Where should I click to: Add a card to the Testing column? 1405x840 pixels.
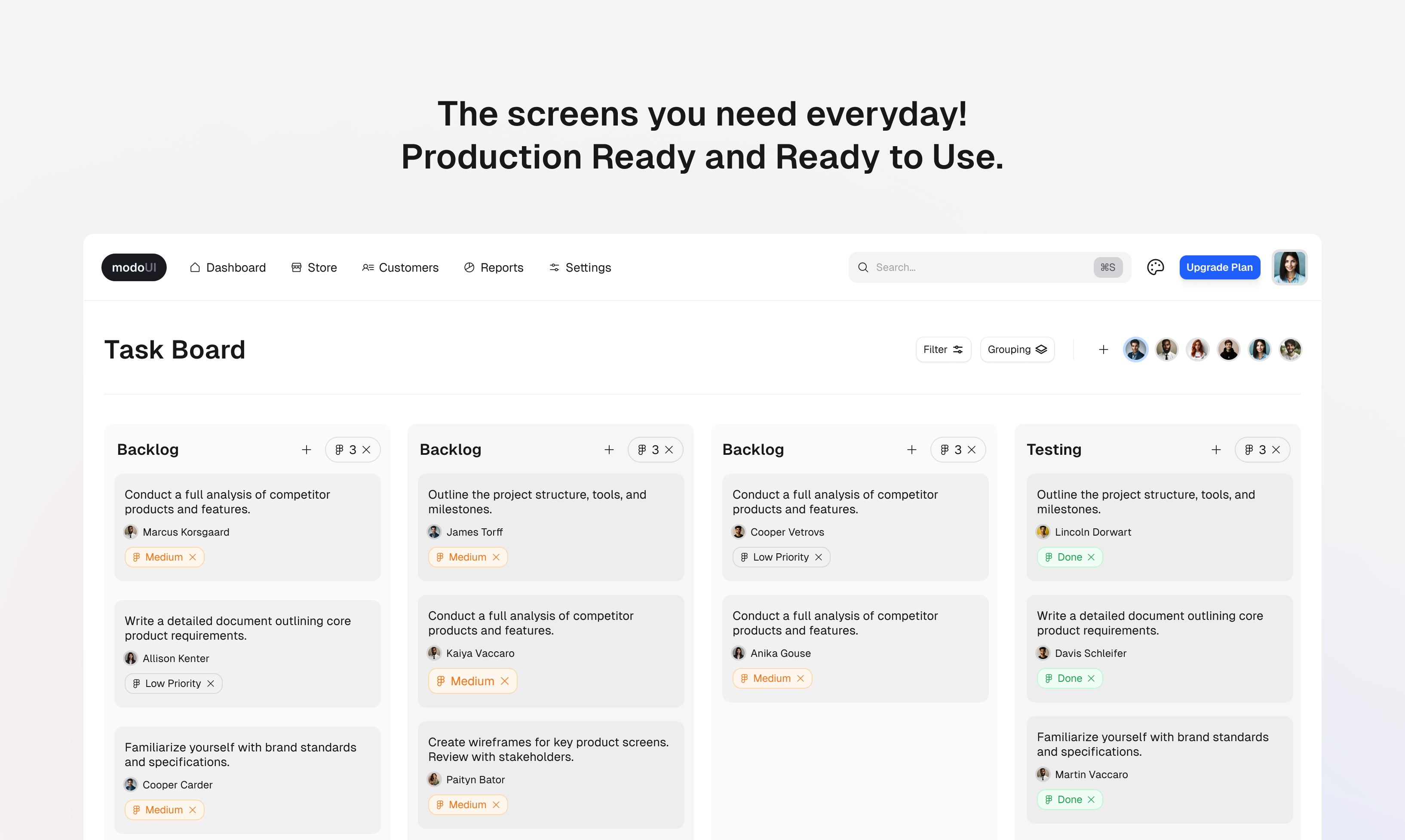click(x=1216, y=449)
